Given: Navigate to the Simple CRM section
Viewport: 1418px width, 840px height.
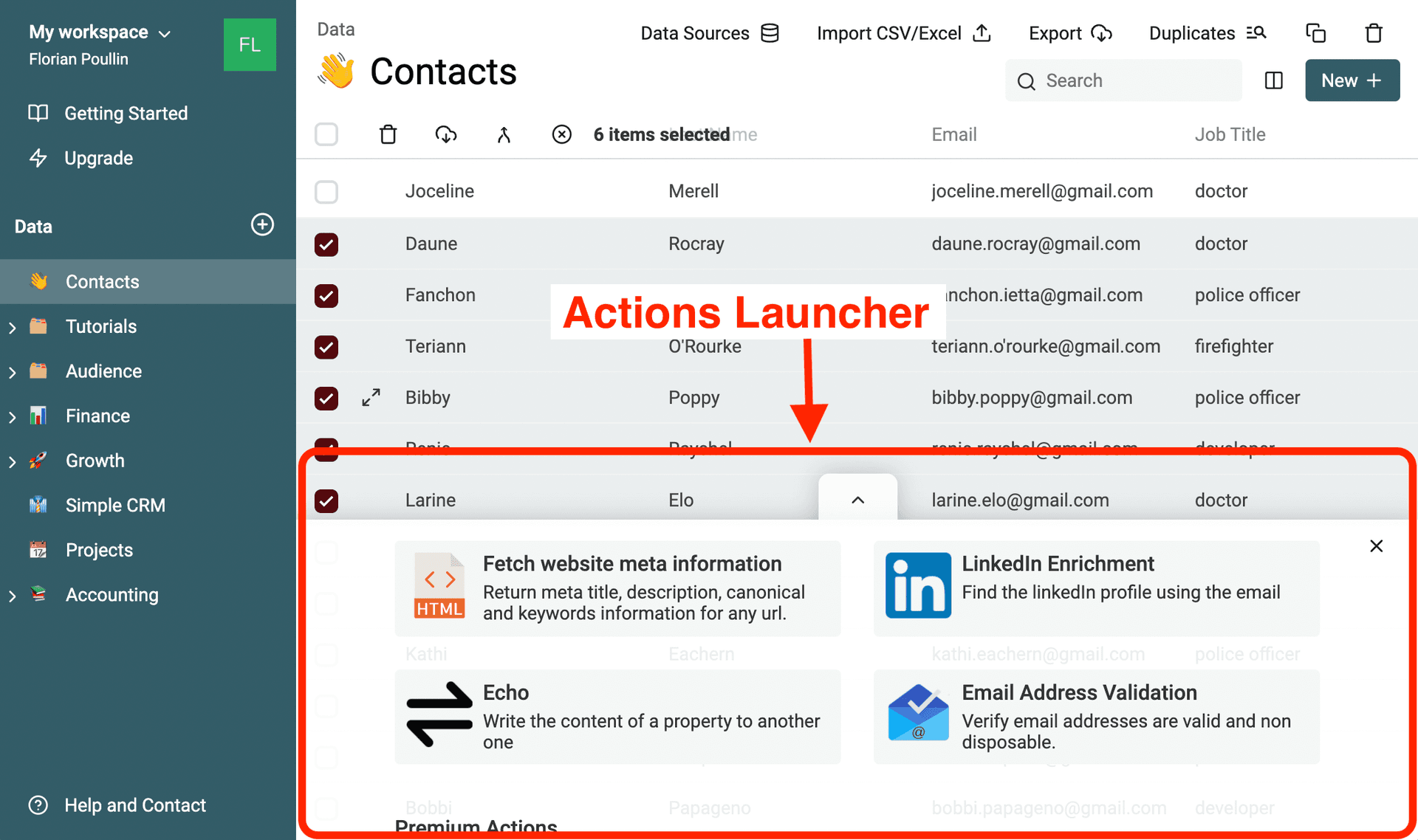Looking at the screenshot, I should coord(115,505).
